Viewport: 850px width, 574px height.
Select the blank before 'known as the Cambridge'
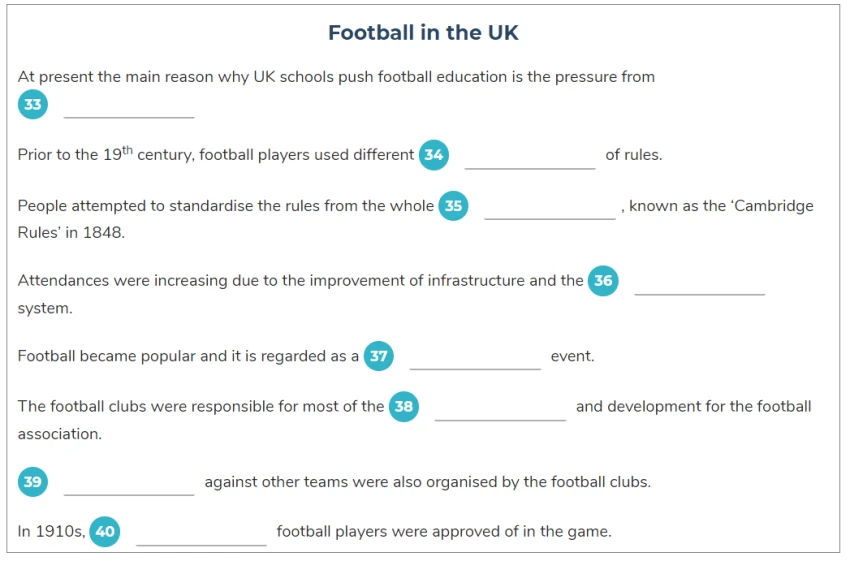pos(550,208)
